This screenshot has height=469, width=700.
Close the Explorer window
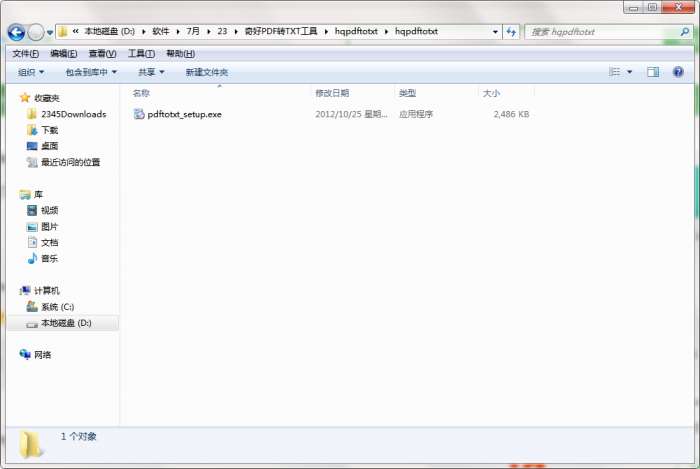coord(679,7)
